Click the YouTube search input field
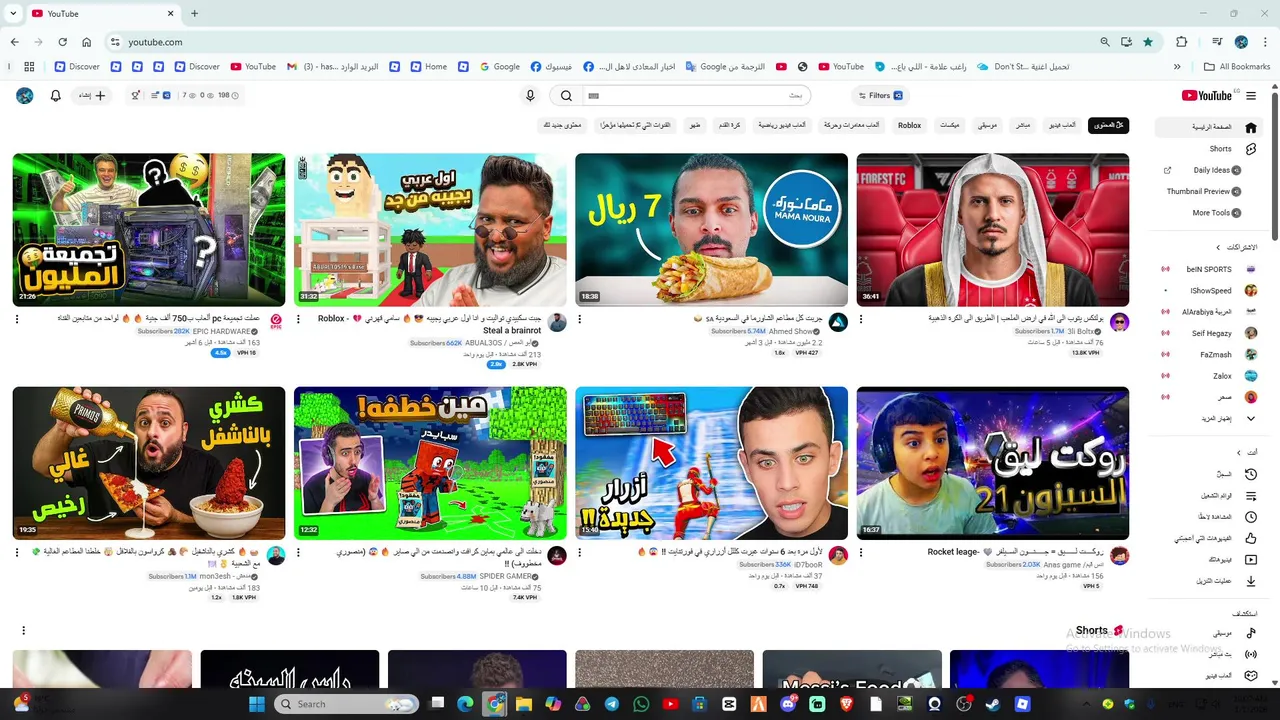Viewport: 1280px width, 720px height. 696,96
